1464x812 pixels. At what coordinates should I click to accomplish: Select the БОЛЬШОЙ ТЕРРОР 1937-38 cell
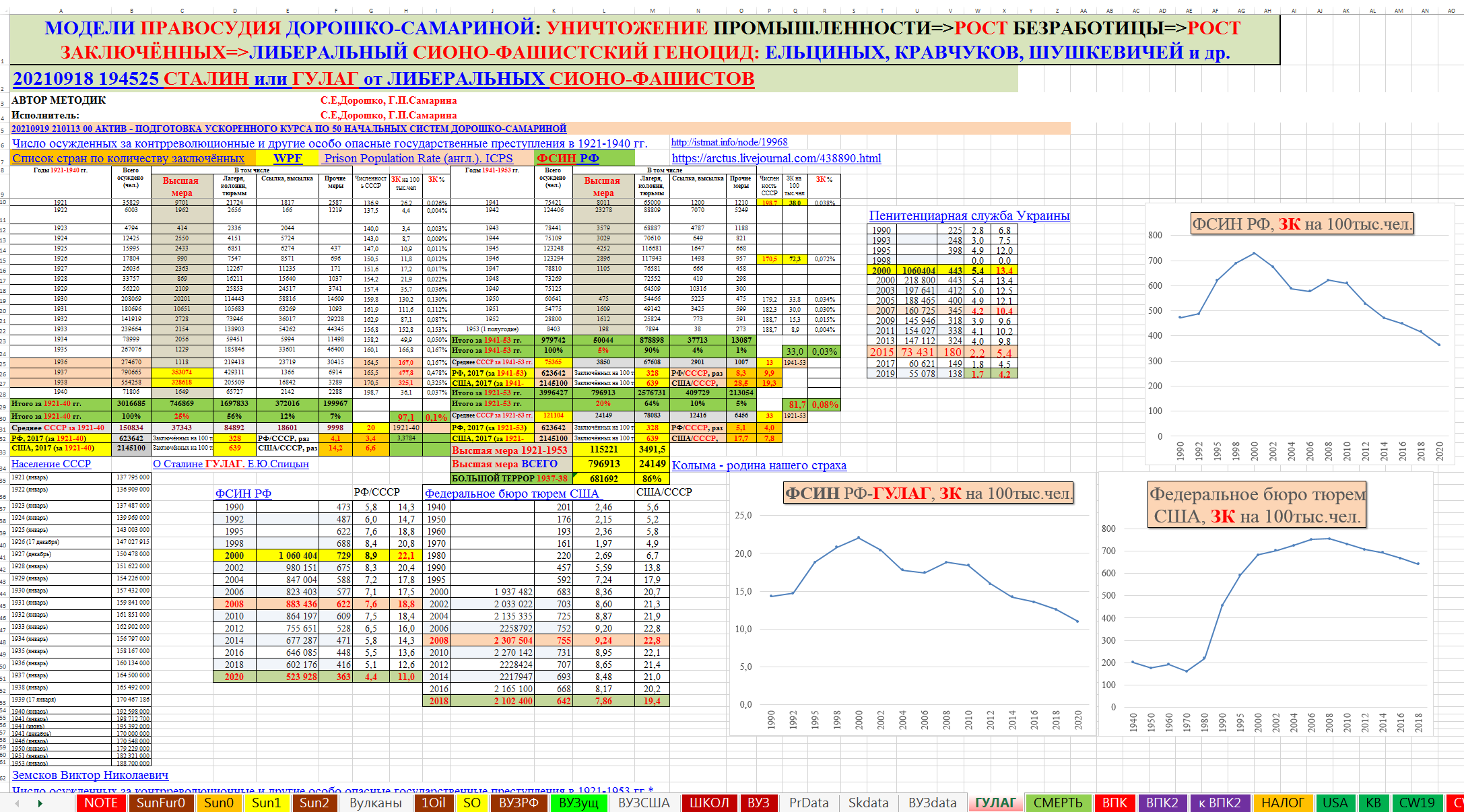coord(510,478)
